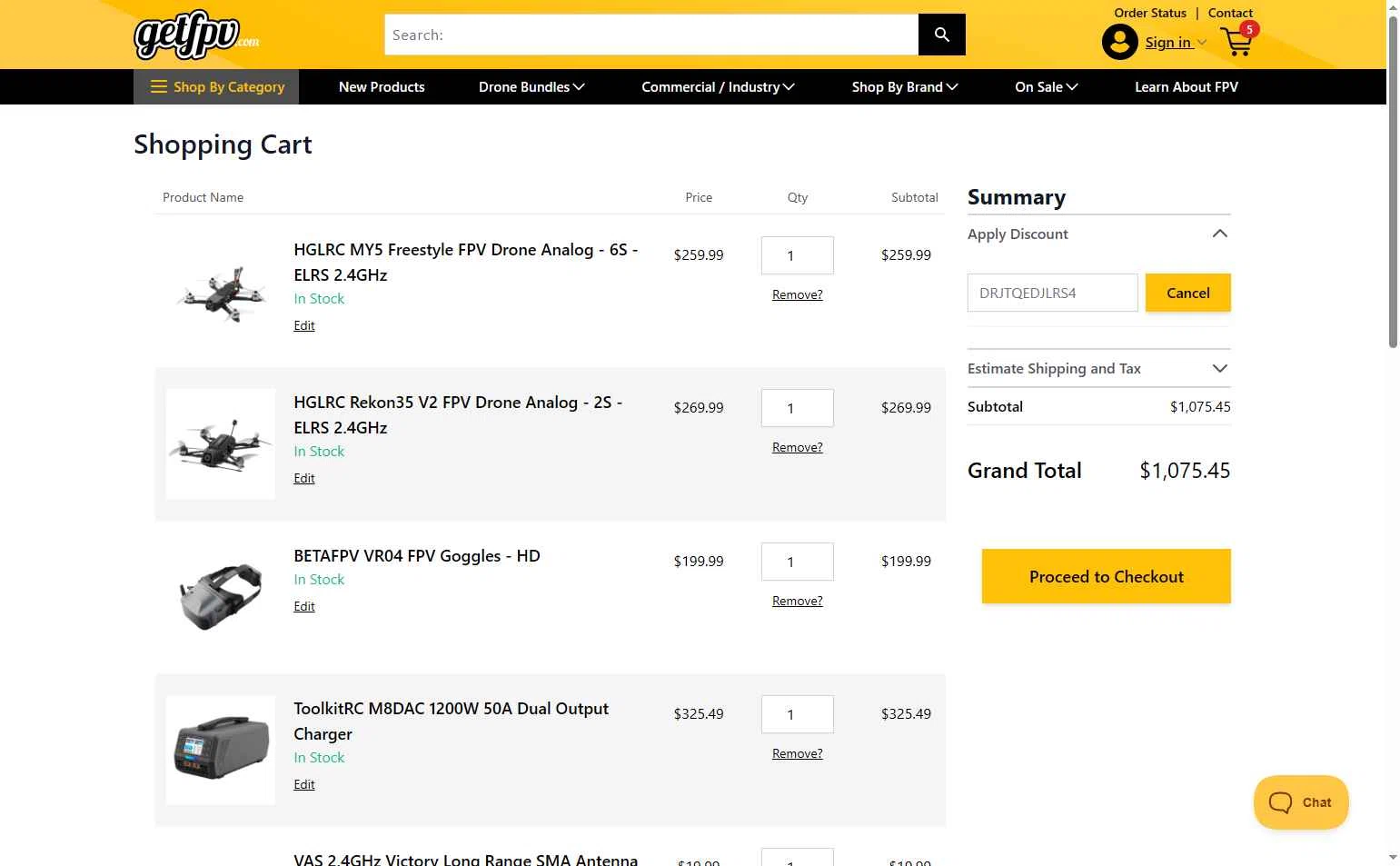The image size is (1400, 866).
Task: Remove HGLRC MY5 Freestyle from cart
Action: tap(798, 294)
